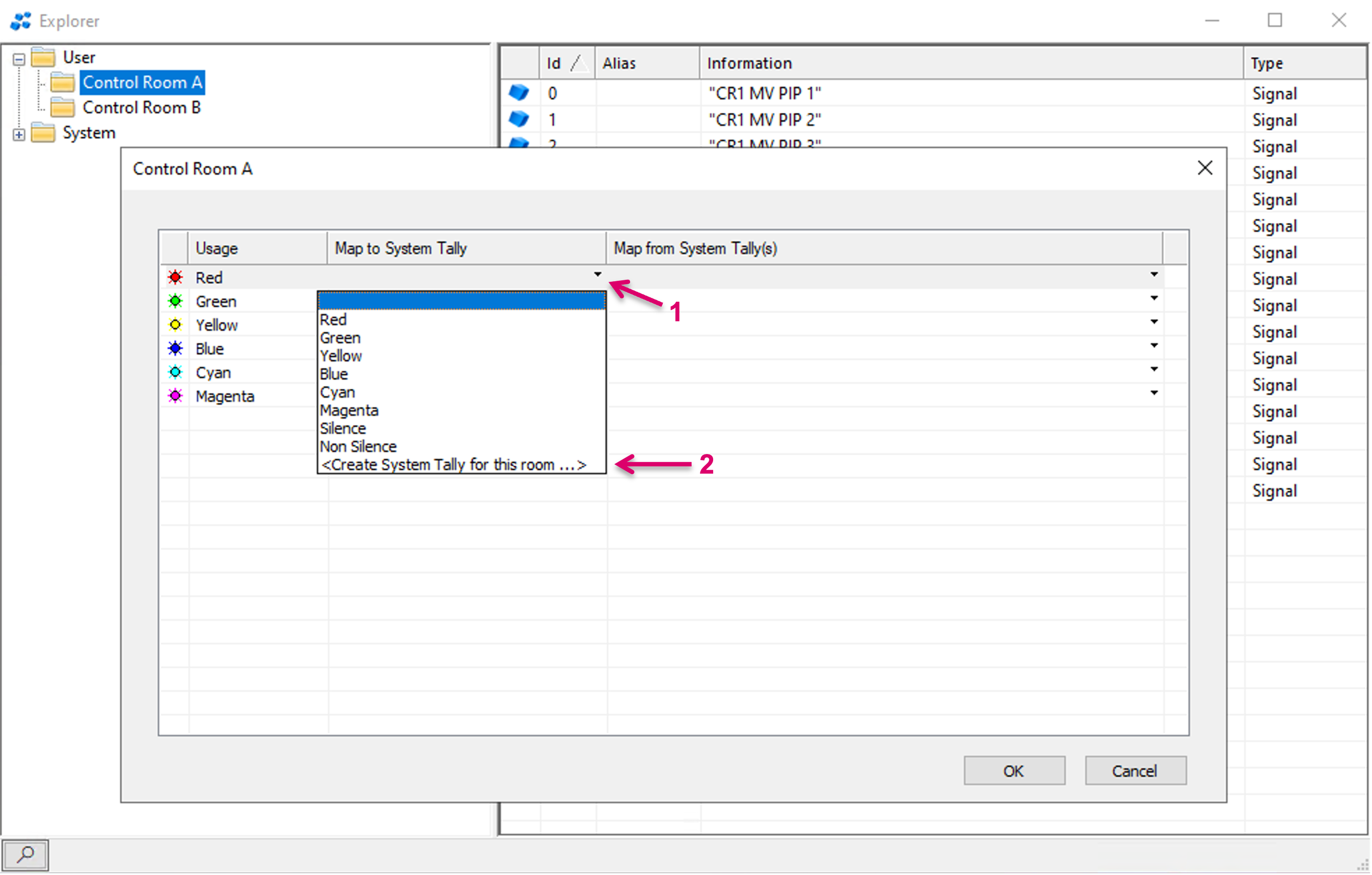Open Green row Map from System Tally dropdown
The height and width of the screenshot is (875, 1372).
pyautogui.click(x=1154, y=298)
